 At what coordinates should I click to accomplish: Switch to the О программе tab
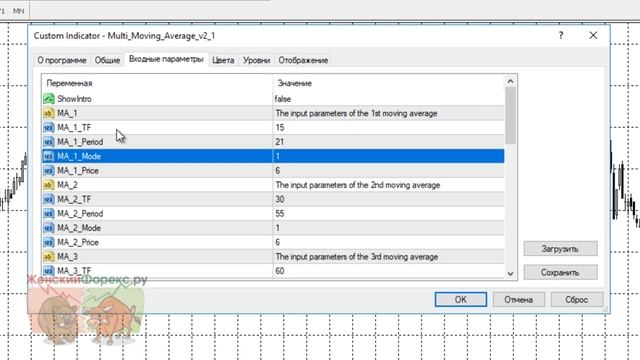tap(62, 60)
